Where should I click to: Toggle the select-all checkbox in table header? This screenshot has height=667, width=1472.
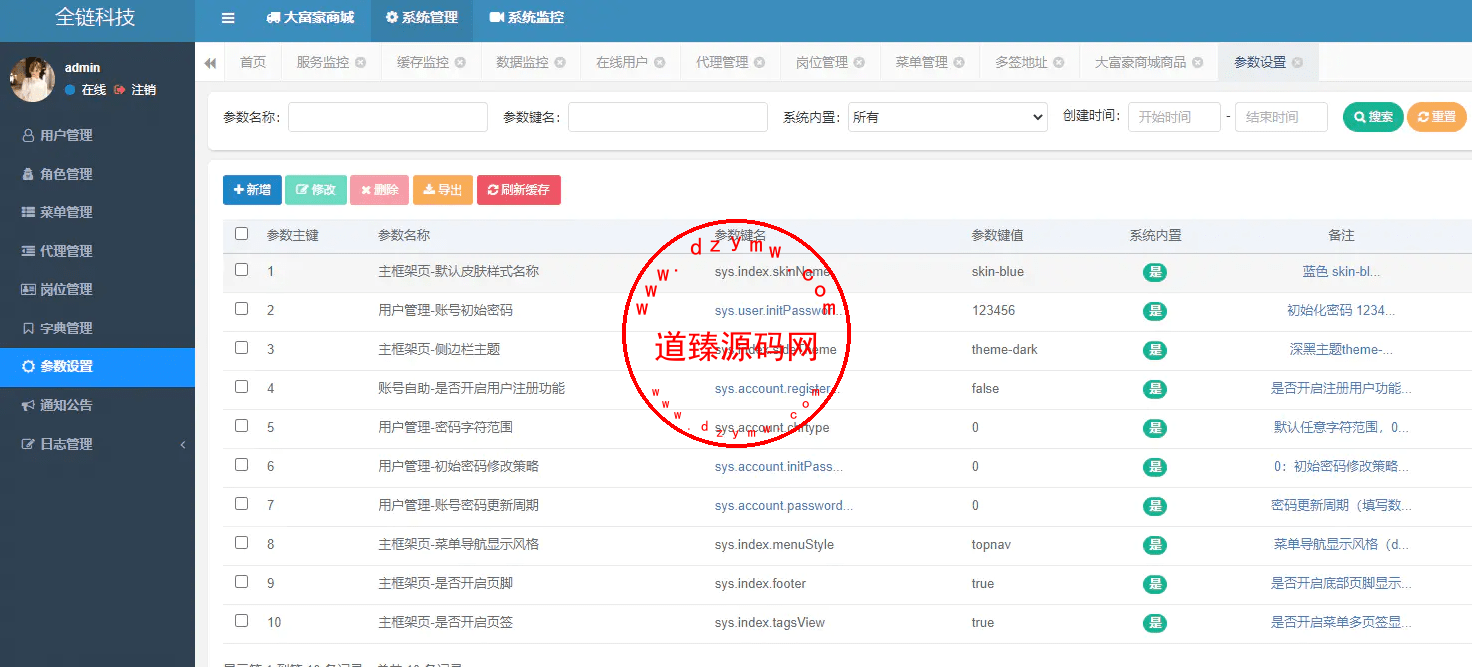(x=241, y=234)
